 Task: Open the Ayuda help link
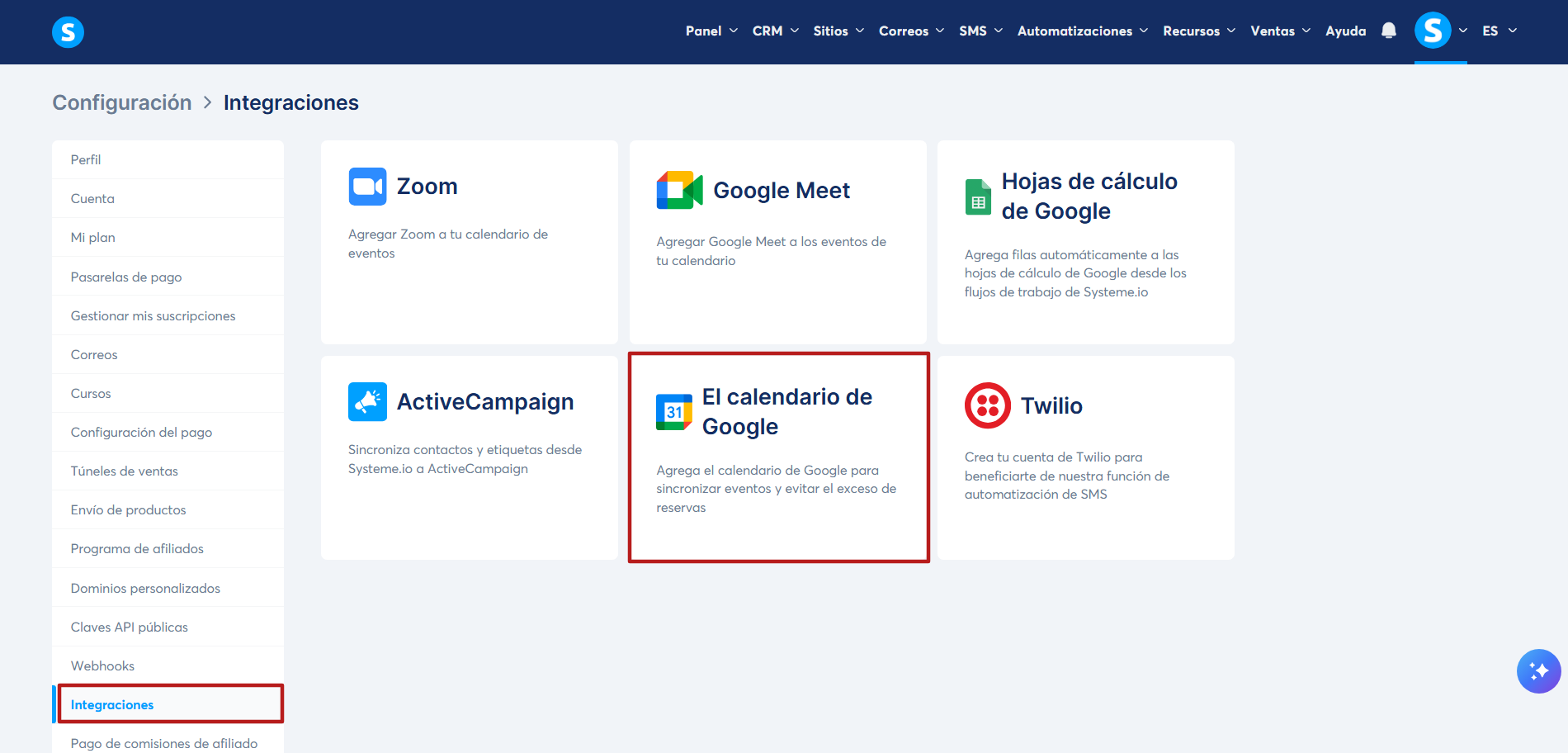click(1346, 31)
